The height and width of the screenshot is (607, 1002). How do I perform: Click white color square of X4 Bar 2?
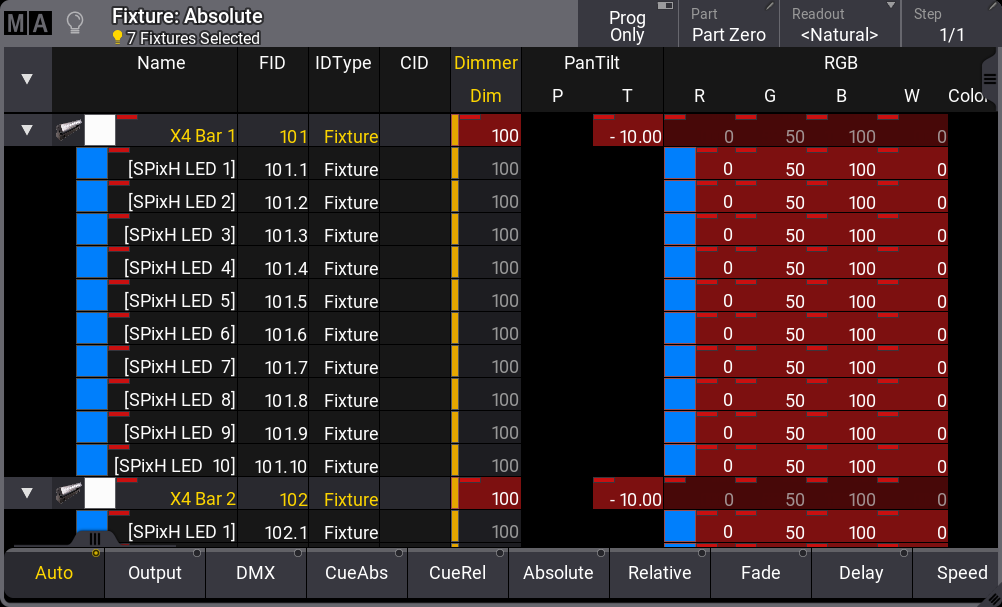100,494
